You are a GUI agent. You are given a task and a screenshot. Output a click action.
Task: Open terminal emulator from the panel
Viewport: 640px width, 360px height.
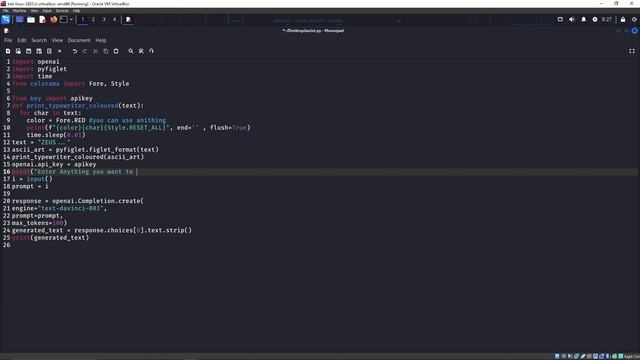point(64,19)
